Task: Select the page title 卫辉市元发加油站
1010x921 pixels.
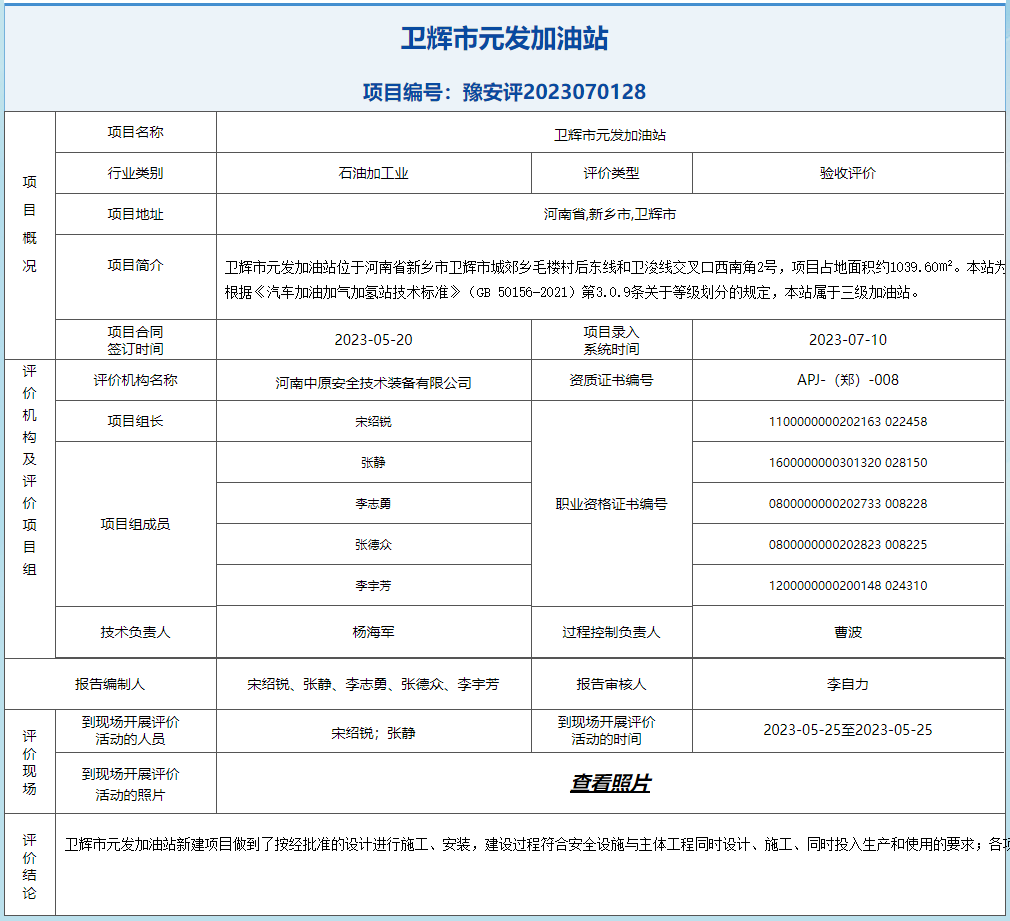Action: click(504, 39)
